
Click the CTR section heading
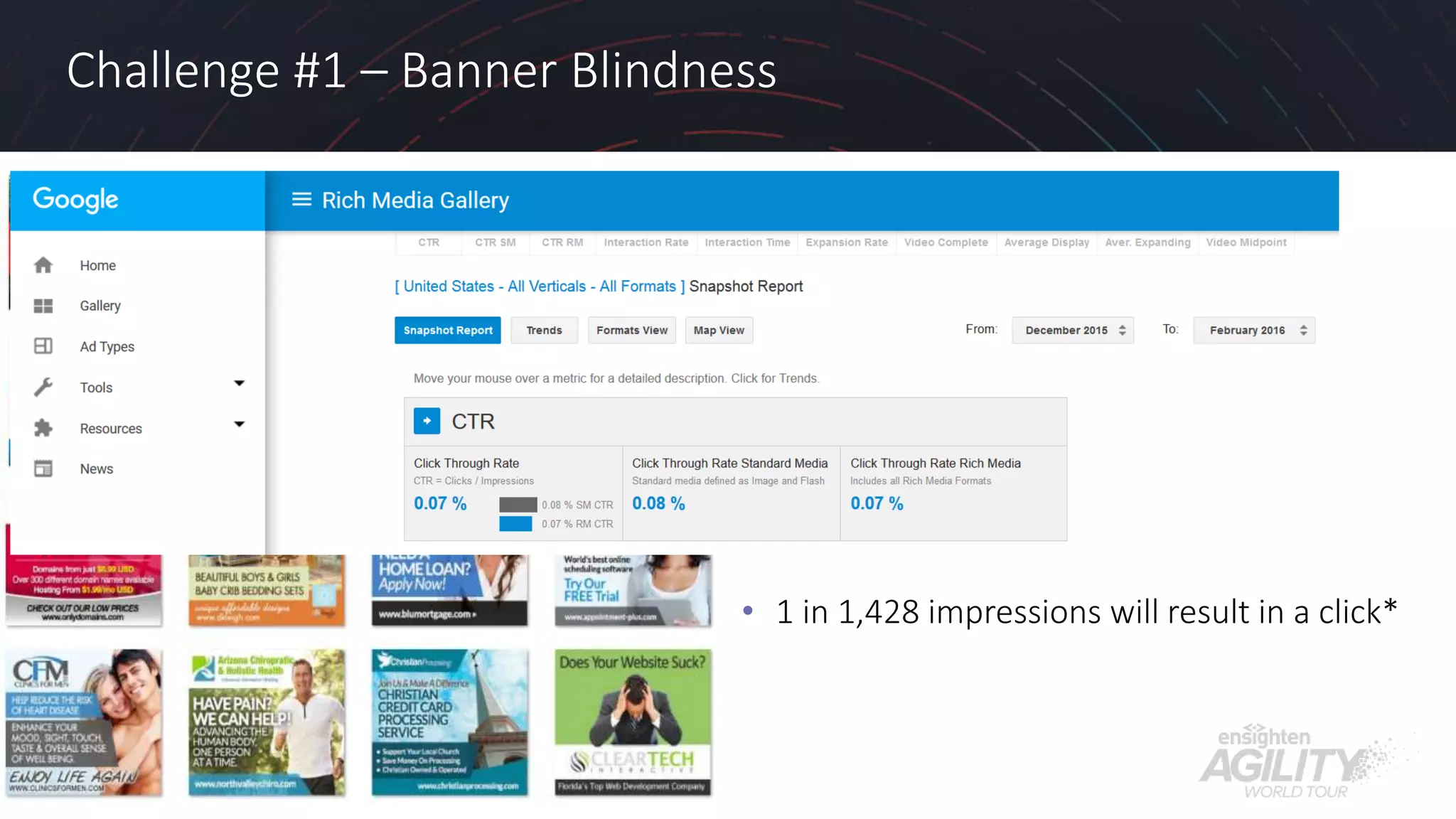[473, 422]
